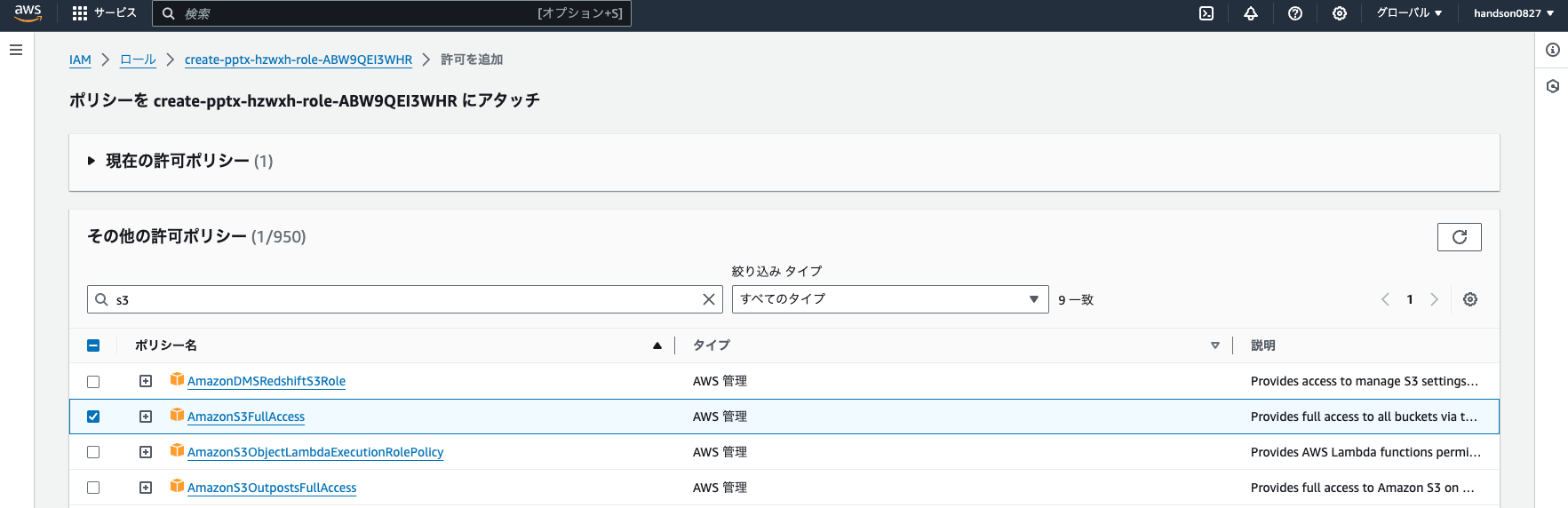Open the すべてのタイプ filter dropdown
The width and height of the screenshot is (1568, 508).
890,299
